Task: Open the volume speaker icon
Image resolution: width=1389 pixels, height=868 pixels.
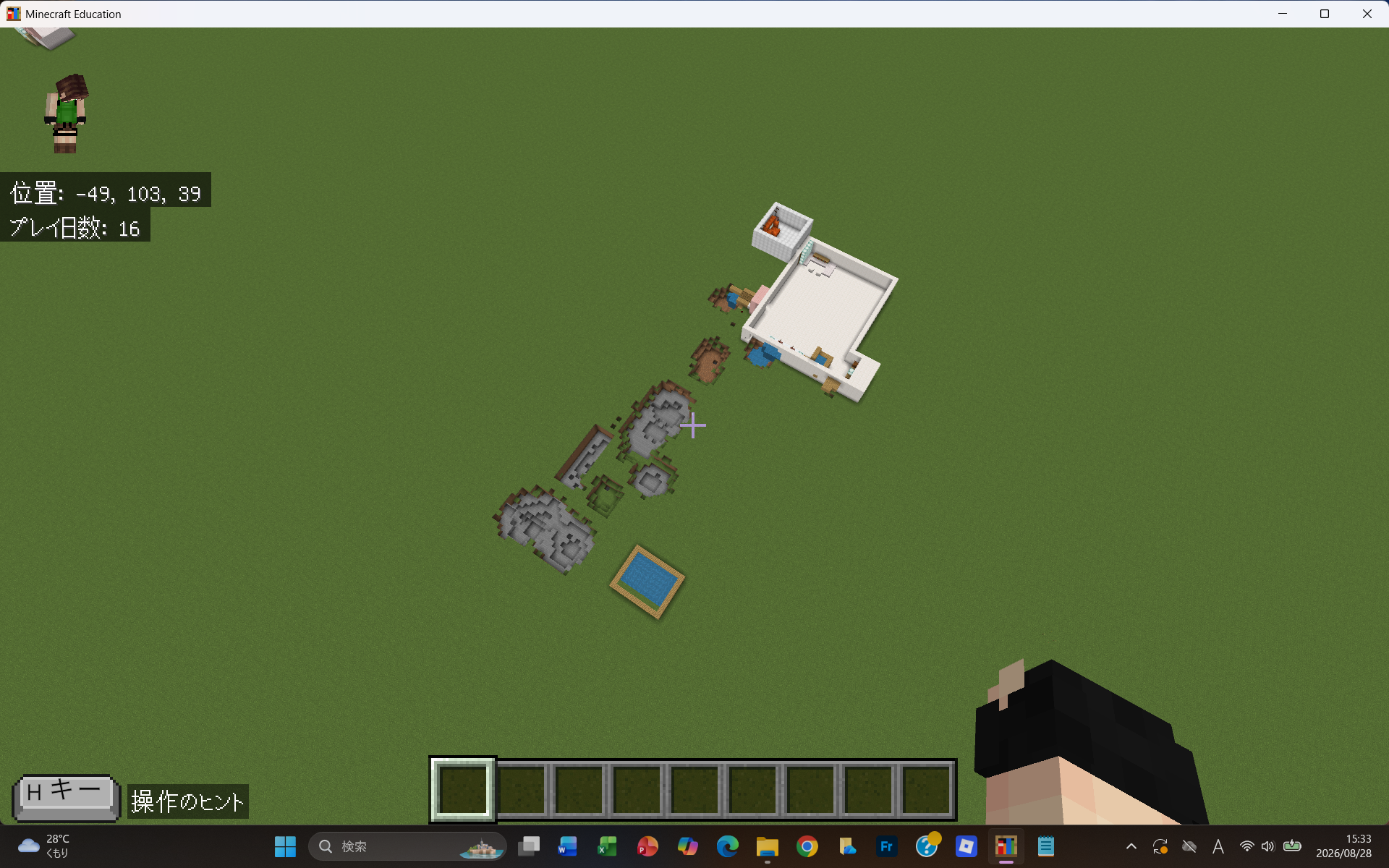Action: [x=1268, y=846]
